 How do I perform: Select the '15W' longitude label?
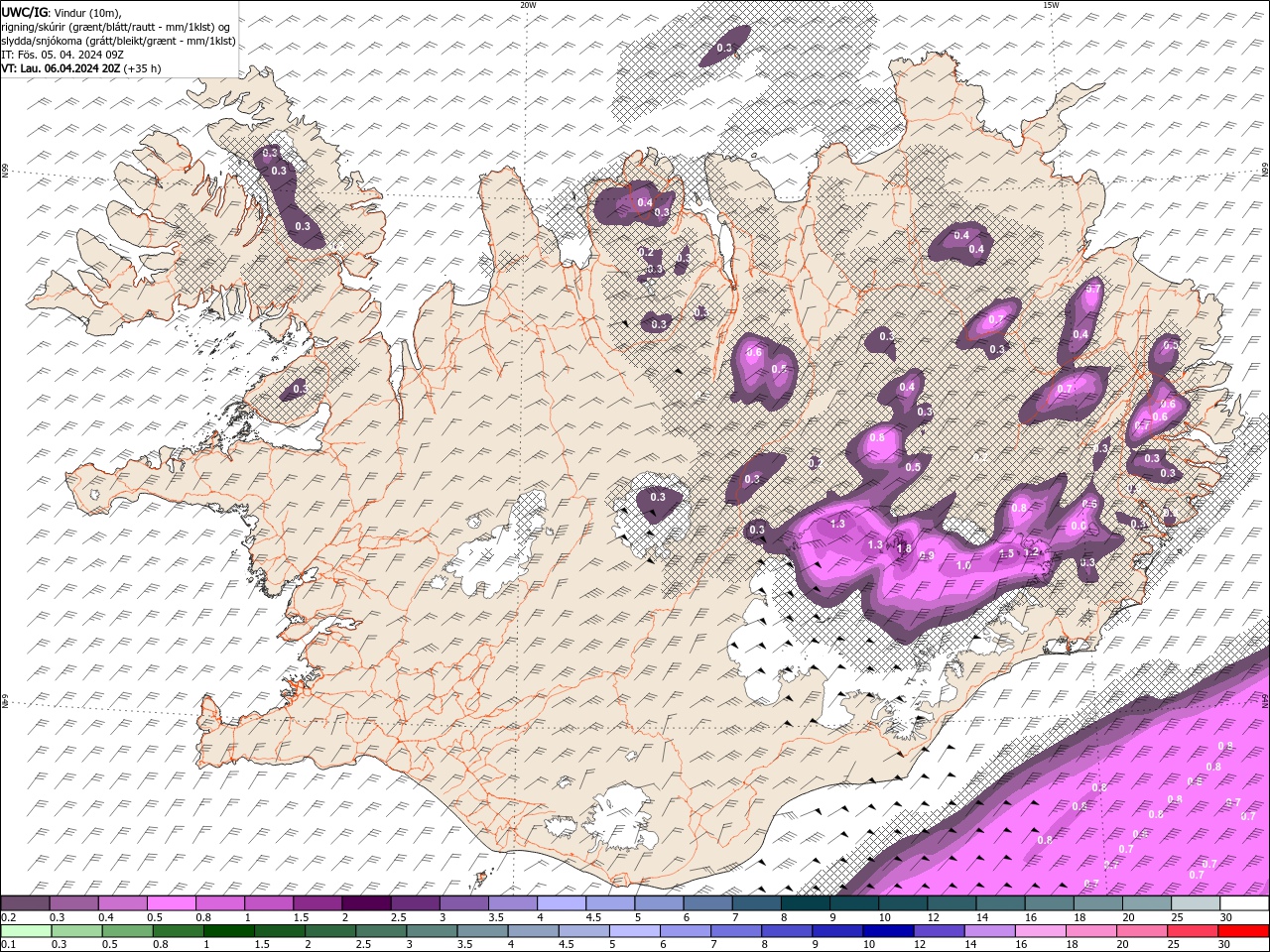[x=1051, y=5]
